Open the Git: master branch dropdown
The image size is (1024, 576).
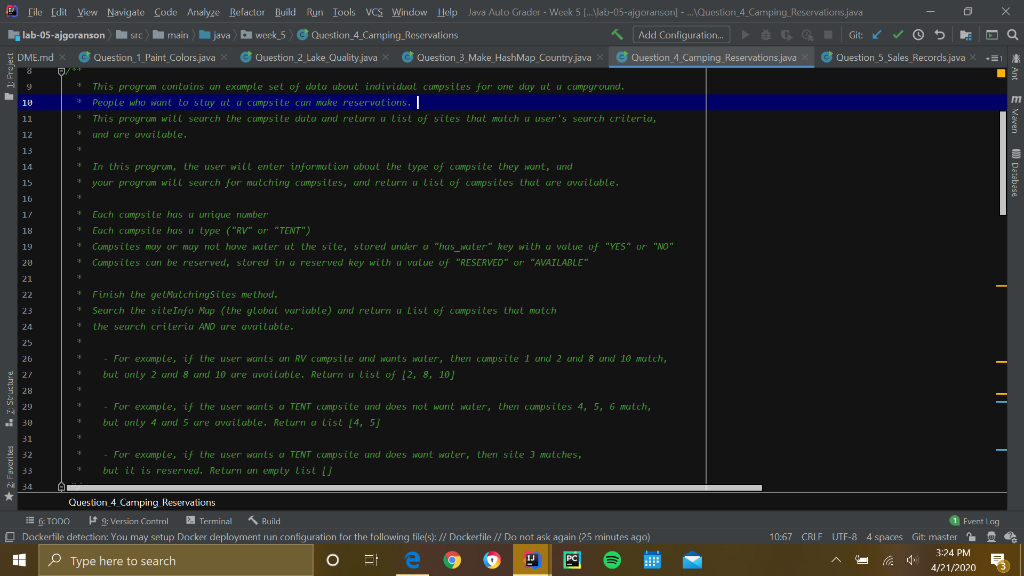click(935, 537)
